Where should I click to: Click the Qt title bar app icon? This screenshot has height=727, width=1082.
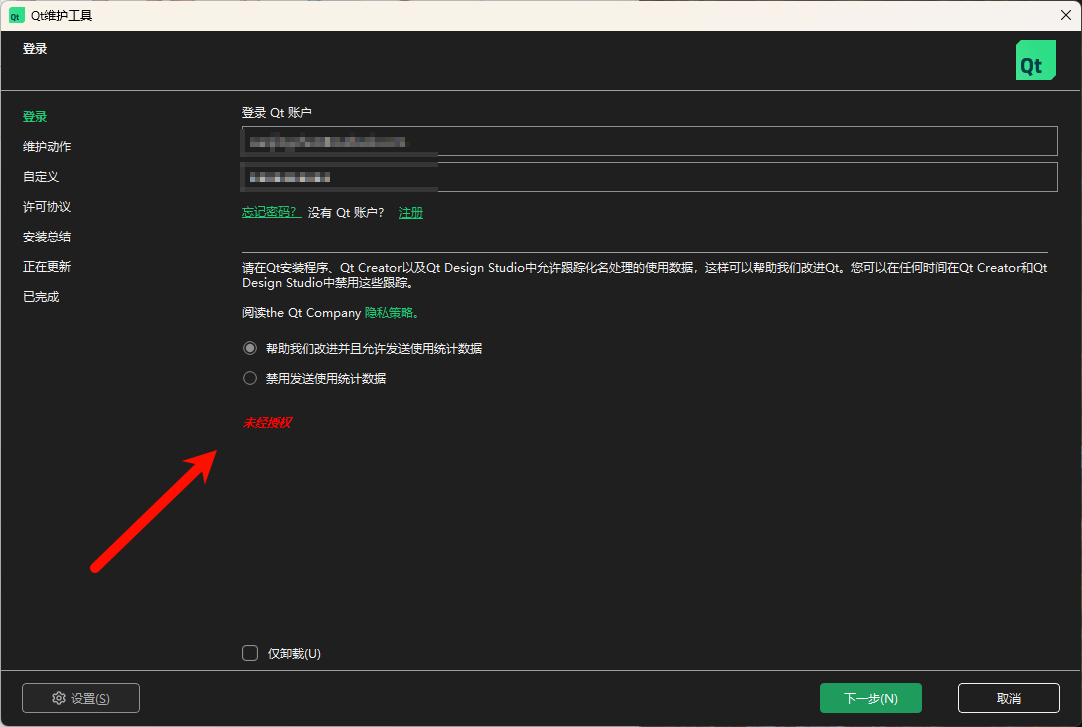click(16, 15)
